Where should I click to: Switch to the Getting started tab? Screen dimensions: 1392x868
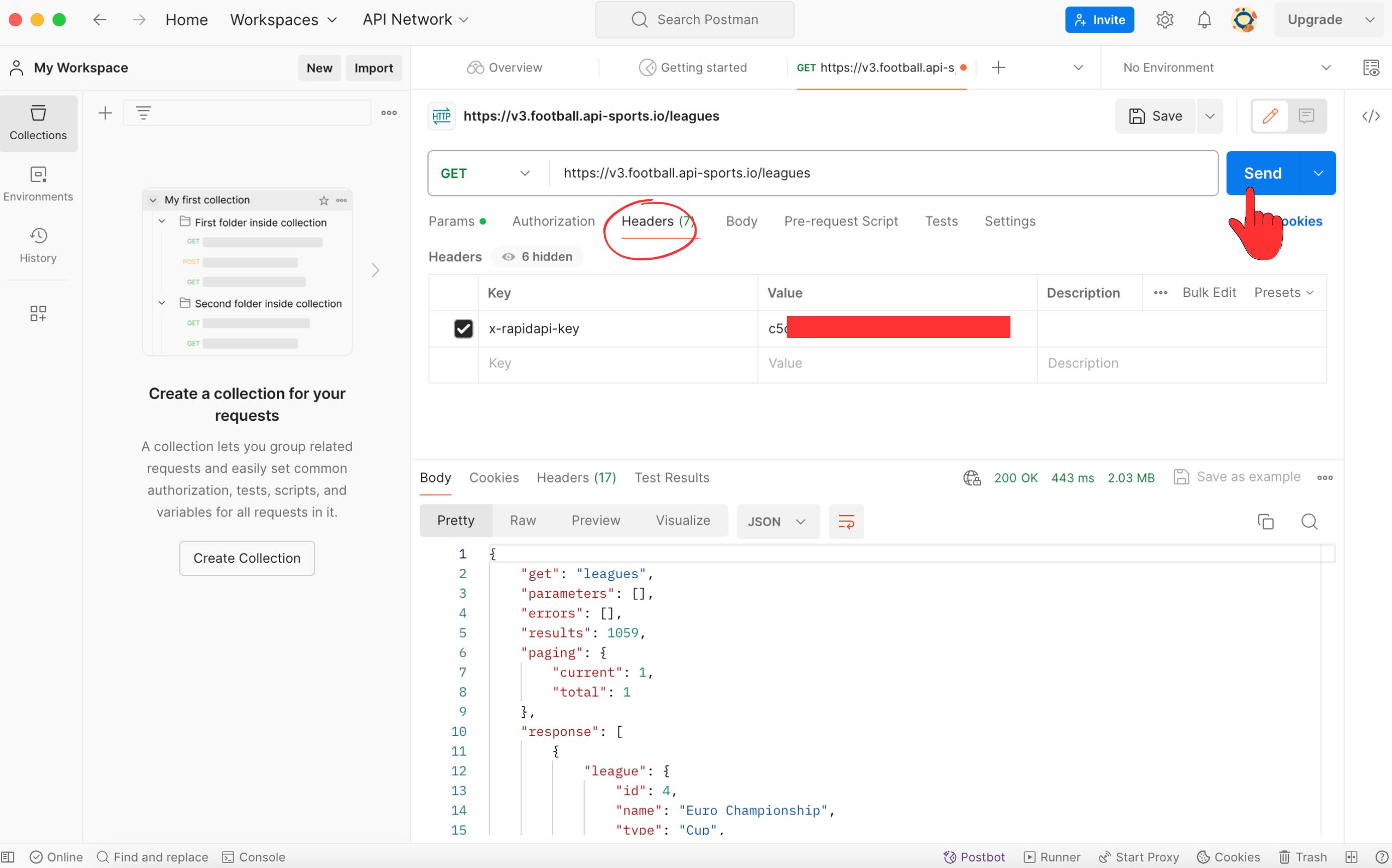click(693, 68)
